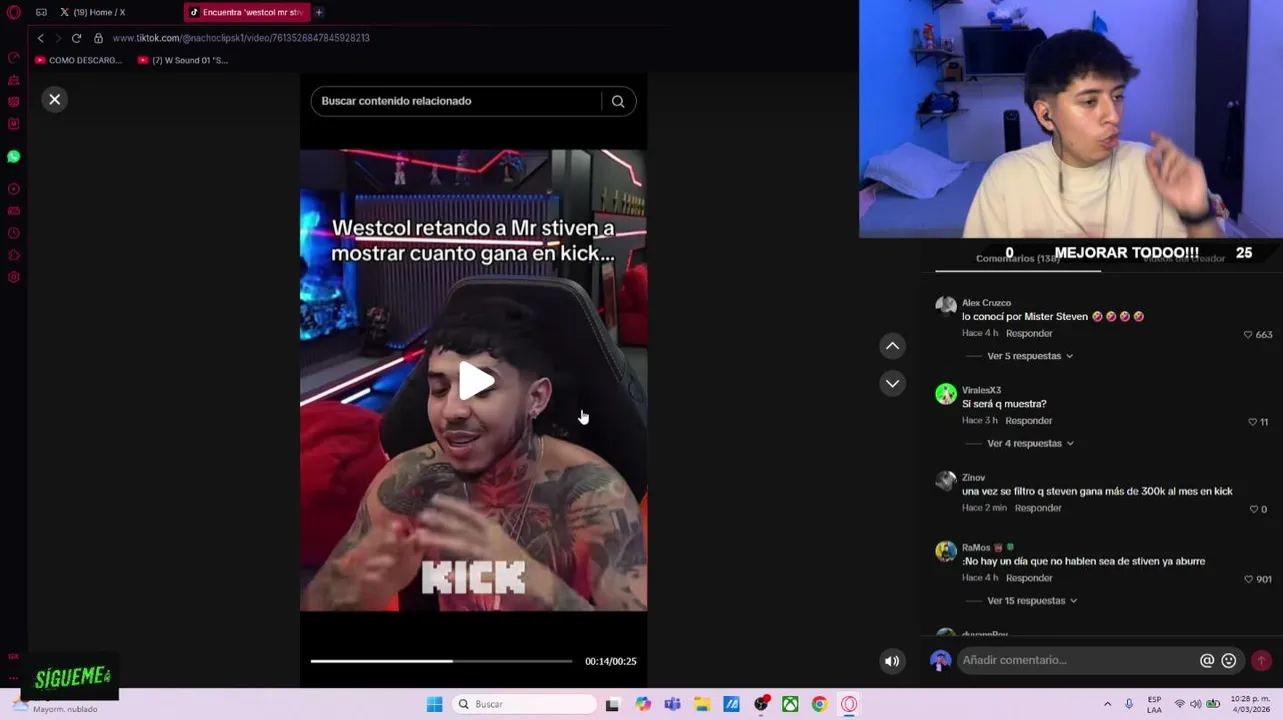Open the COMO DESCARG... YouTube bookmark

(78, 60)
